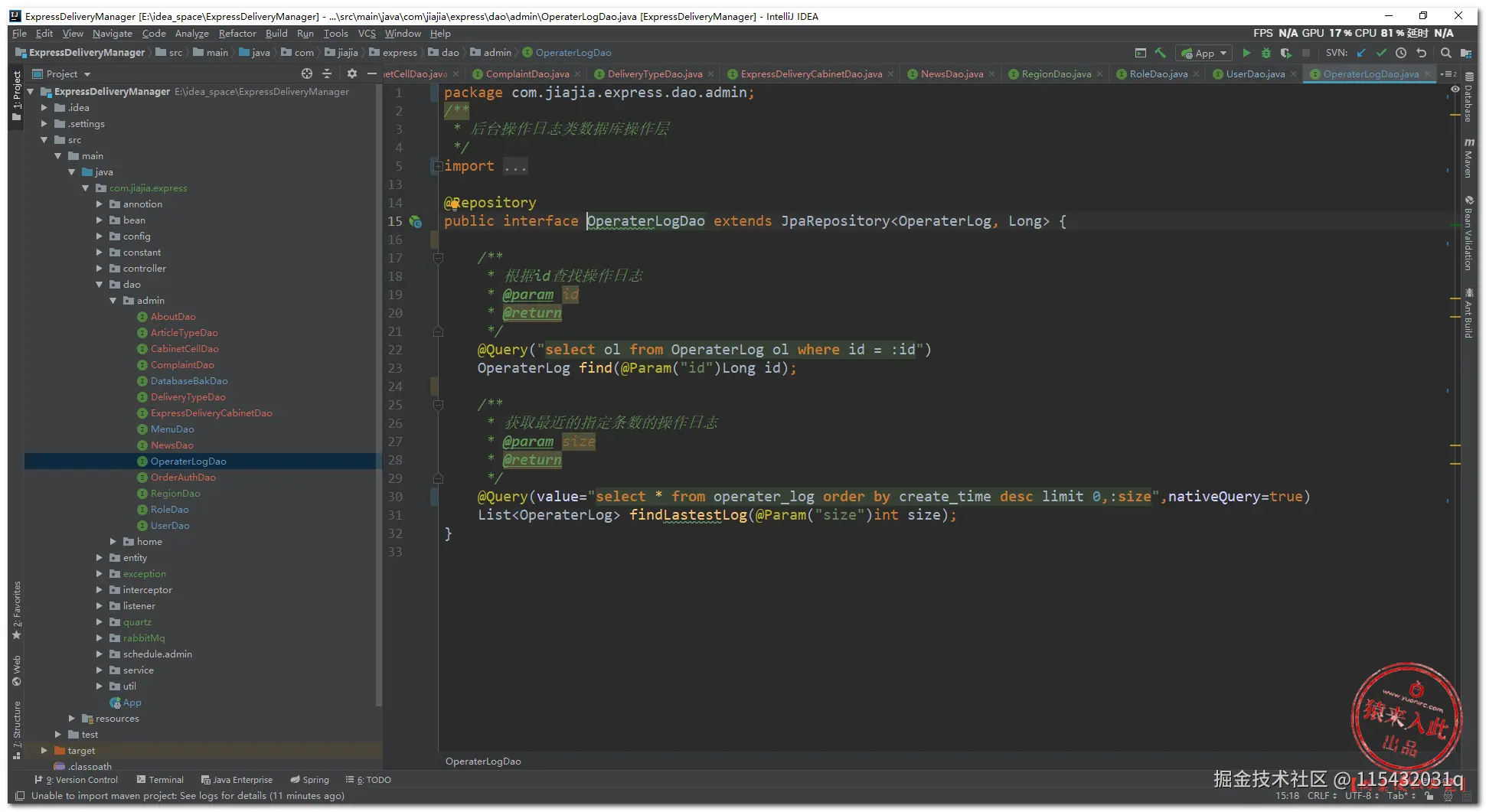The image size is (1486, 812).
Task: Open the Structure tool window
Action: [17, 730]
